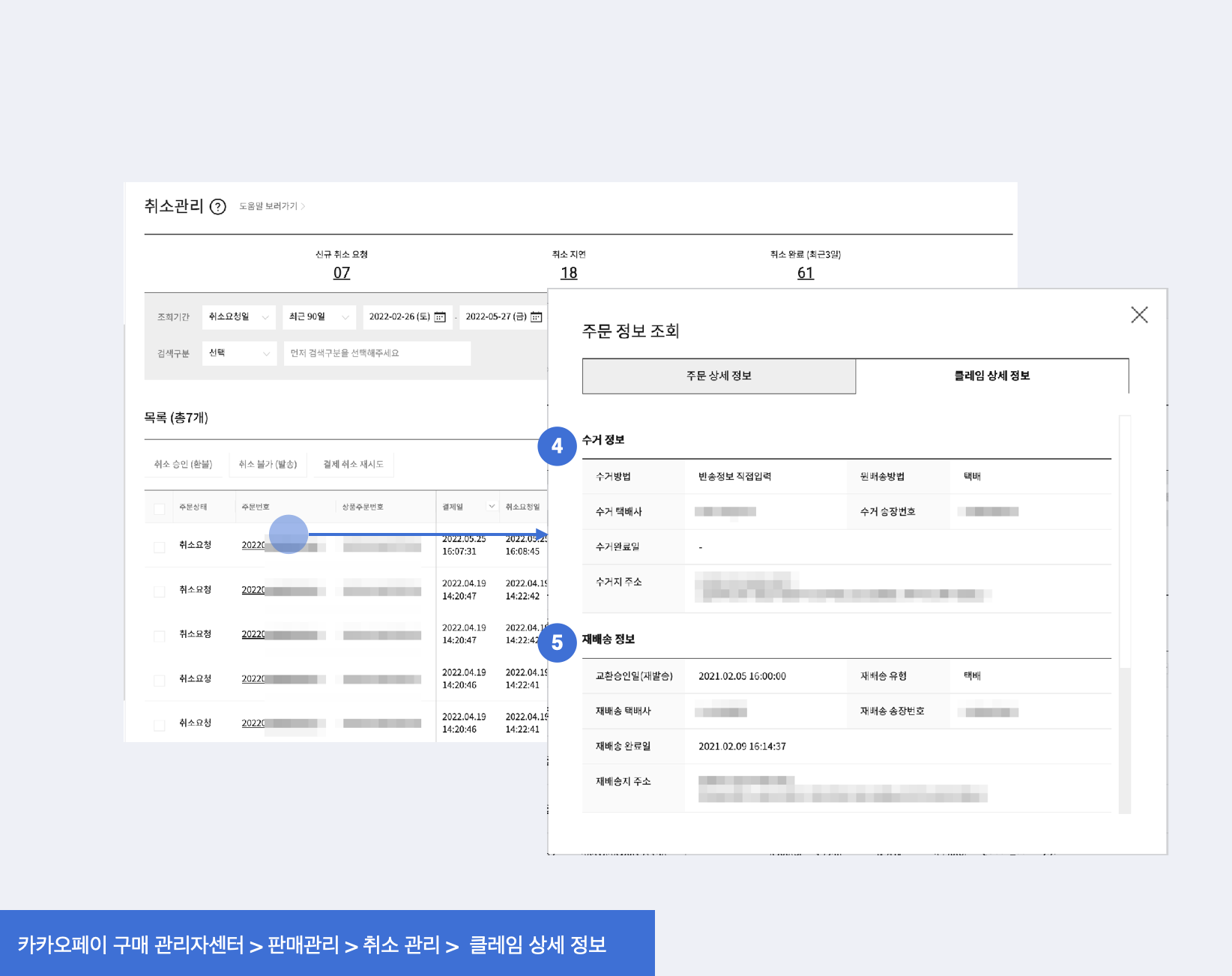
Task: Click the 2021.02.09 16:14:37 value
Action: click(x=742, y=747)
